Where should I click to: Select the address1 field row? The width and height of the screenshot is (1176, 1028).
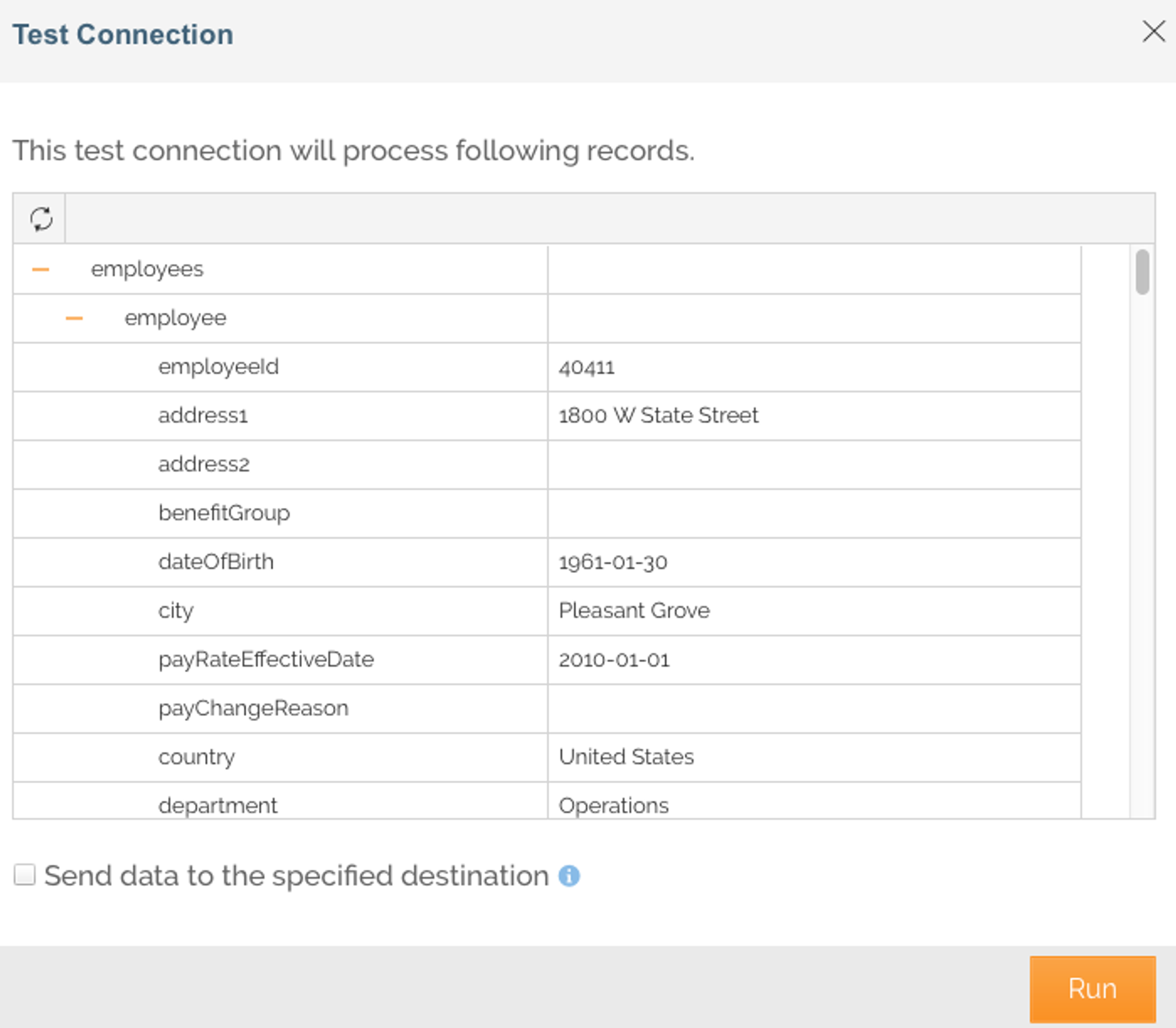click(203, 416)
